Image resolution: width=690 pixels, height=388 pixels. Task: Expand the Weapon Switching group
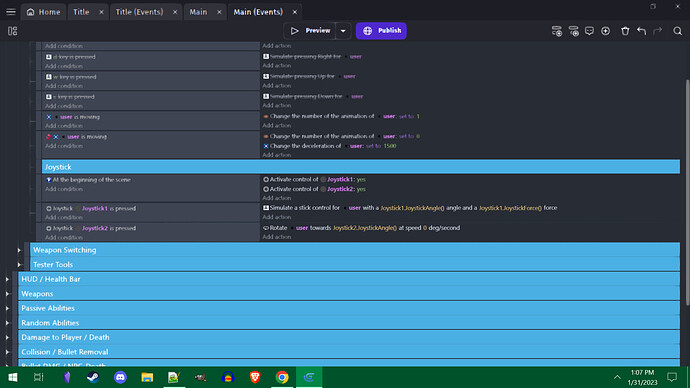pos(19,250)
